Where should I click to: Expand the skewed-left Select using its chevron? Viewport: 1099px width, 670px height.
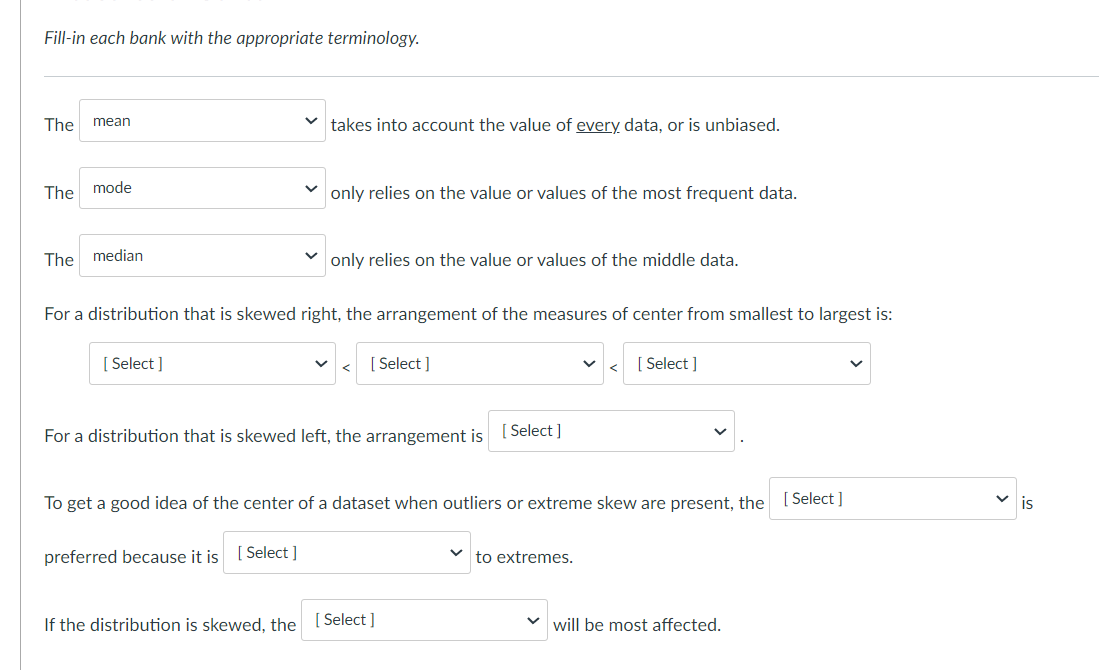pyautogui.click(x=721, y=430)
